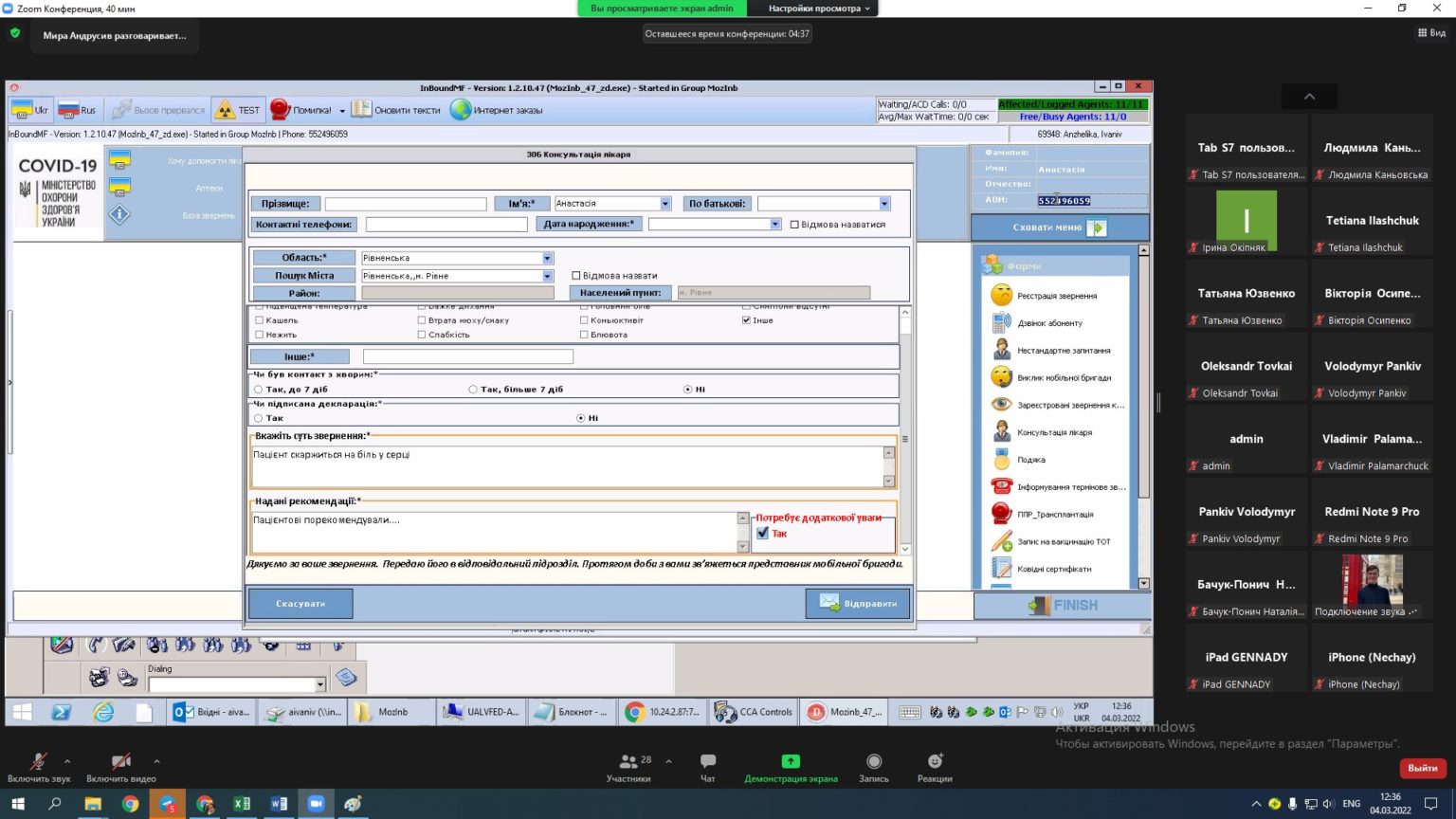
Task: Open ППР_Трансплантація form
Action: (x=1057, y=514)
